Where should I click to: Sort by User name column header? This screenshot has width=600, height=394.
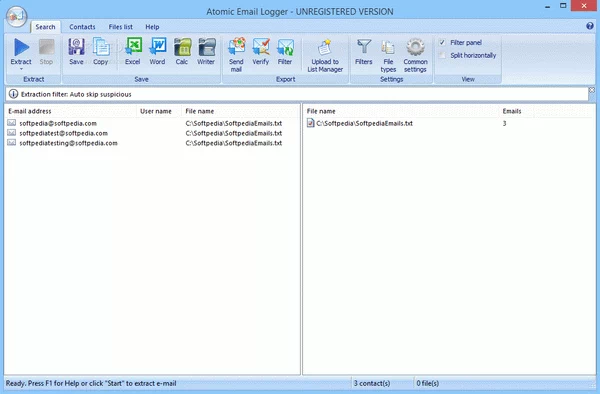[x=159, y=111]
